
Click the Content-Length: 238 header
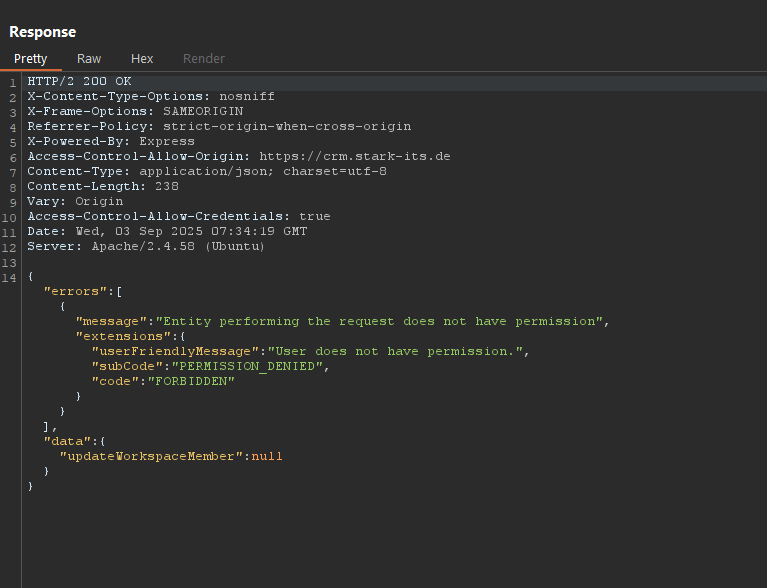pos(103,186)
